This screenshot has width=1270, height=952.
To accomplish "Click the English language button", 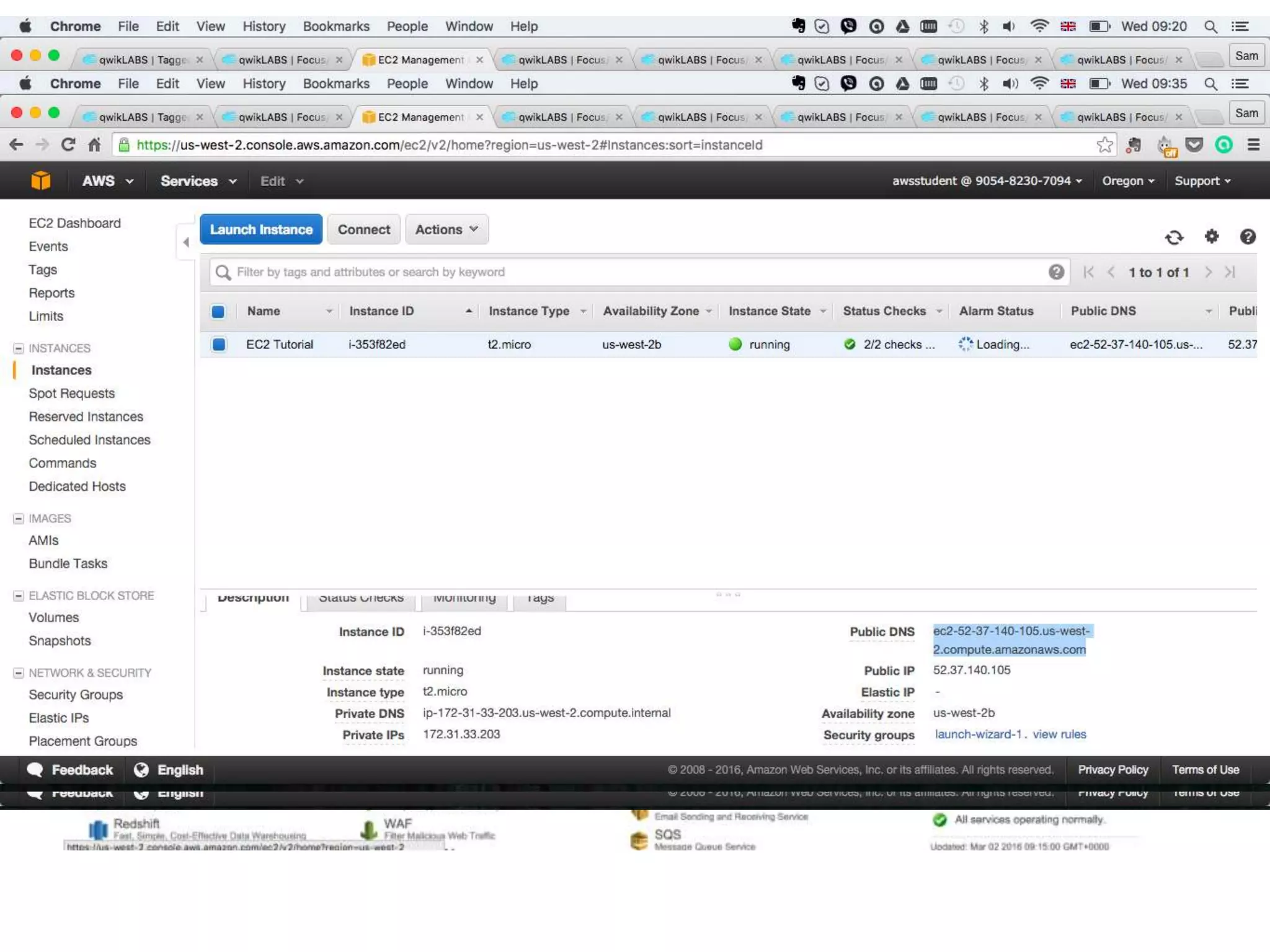I will [169, 770].
